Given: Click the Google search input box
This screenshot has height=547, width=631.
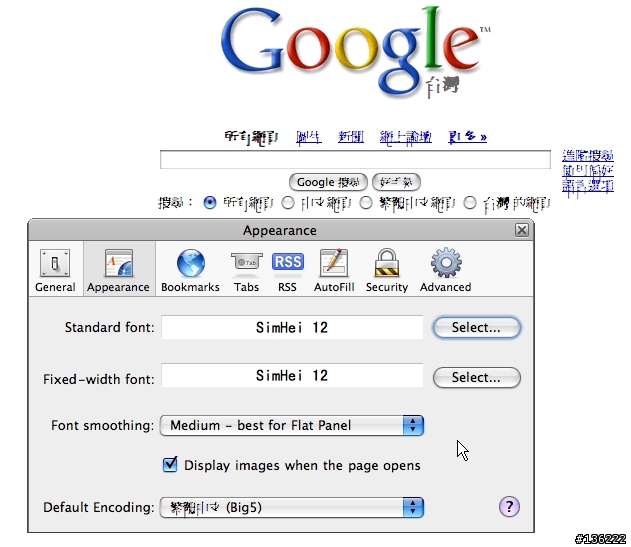Looking at the screenshot, I should click(355, 159).
